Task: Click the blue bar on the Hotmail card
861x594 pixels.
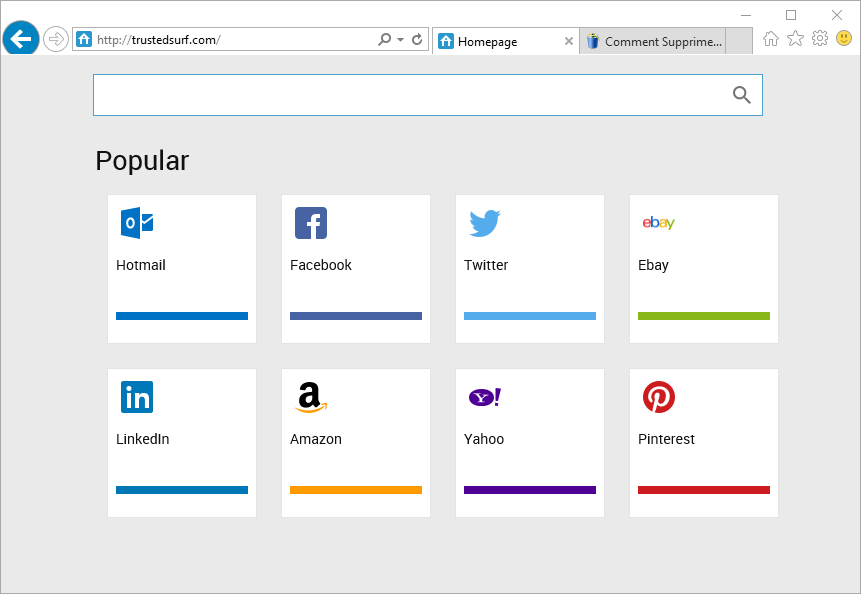Action: (182, 316)
